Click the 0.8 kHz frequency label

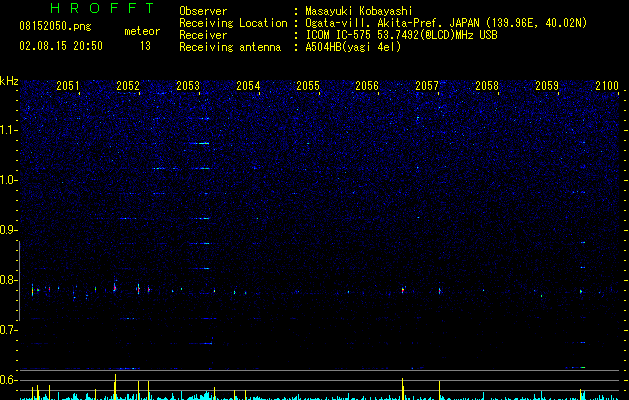tap(8, 280)
